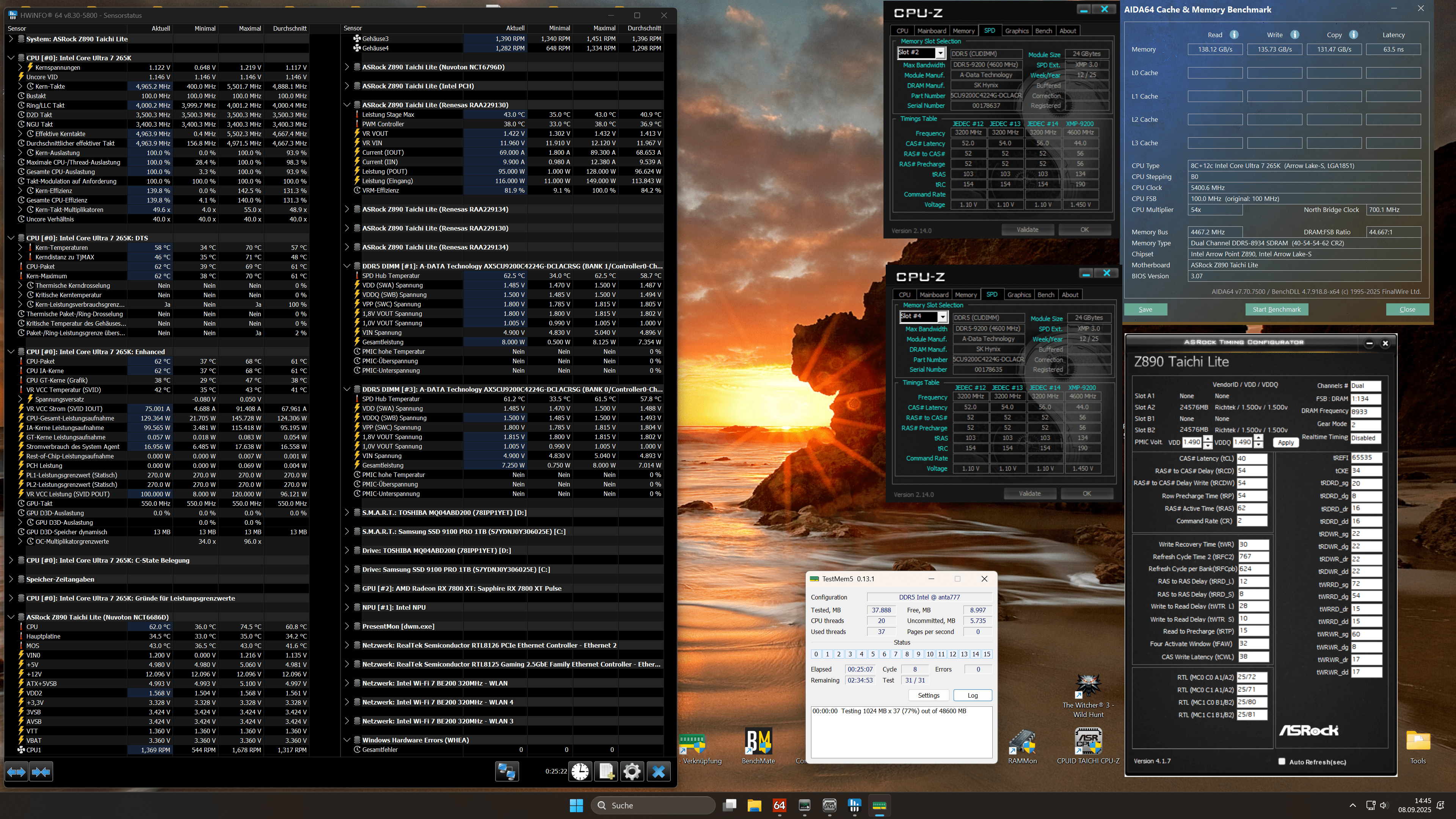Expand the Speicher-Zeitangaben sensor group
The image size is (1456, 819).
(x=11, y=579)
